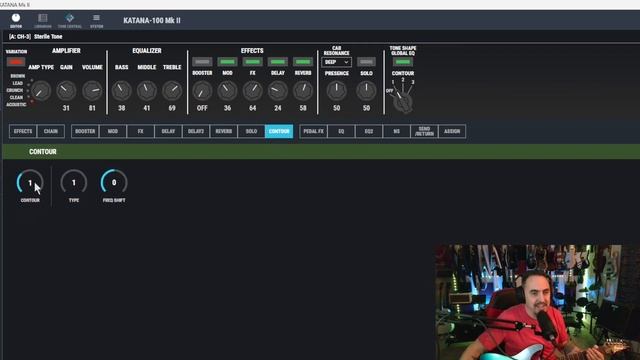
Task: Click the Volume knob
Action: point(92,91)
